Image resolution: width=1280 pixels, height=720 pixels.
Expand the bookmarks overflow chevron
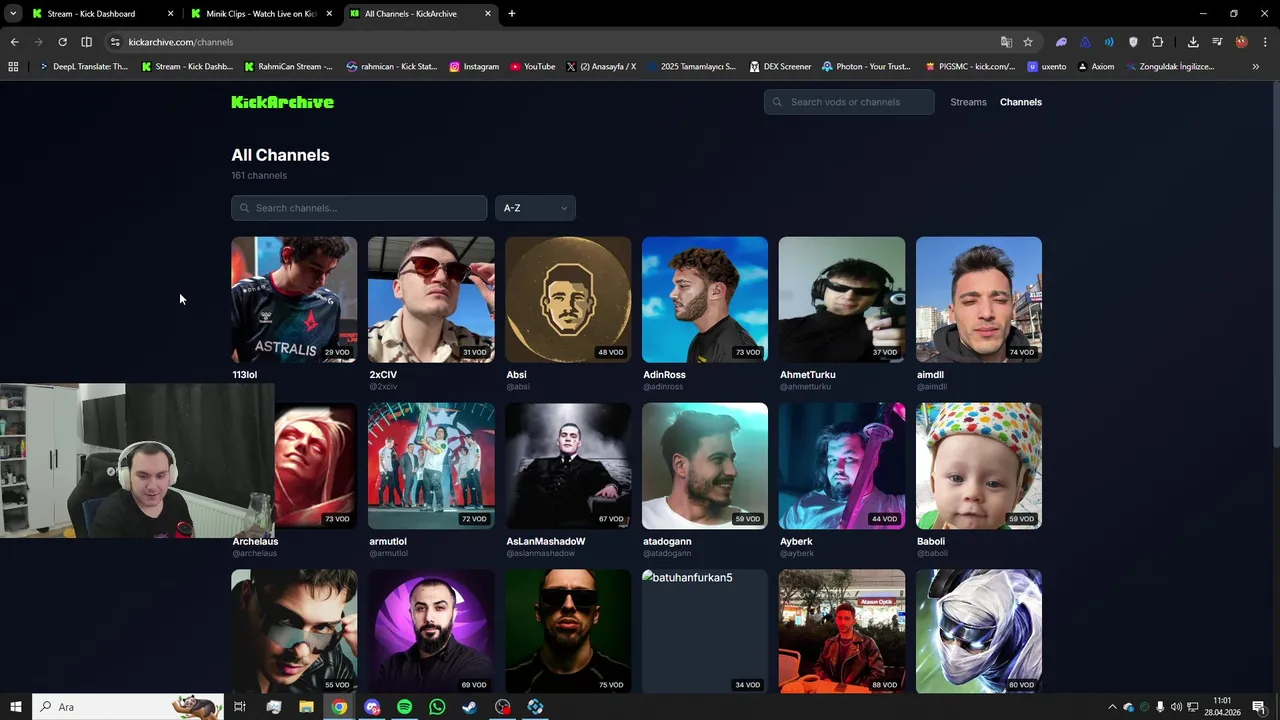click(1256, 67)
